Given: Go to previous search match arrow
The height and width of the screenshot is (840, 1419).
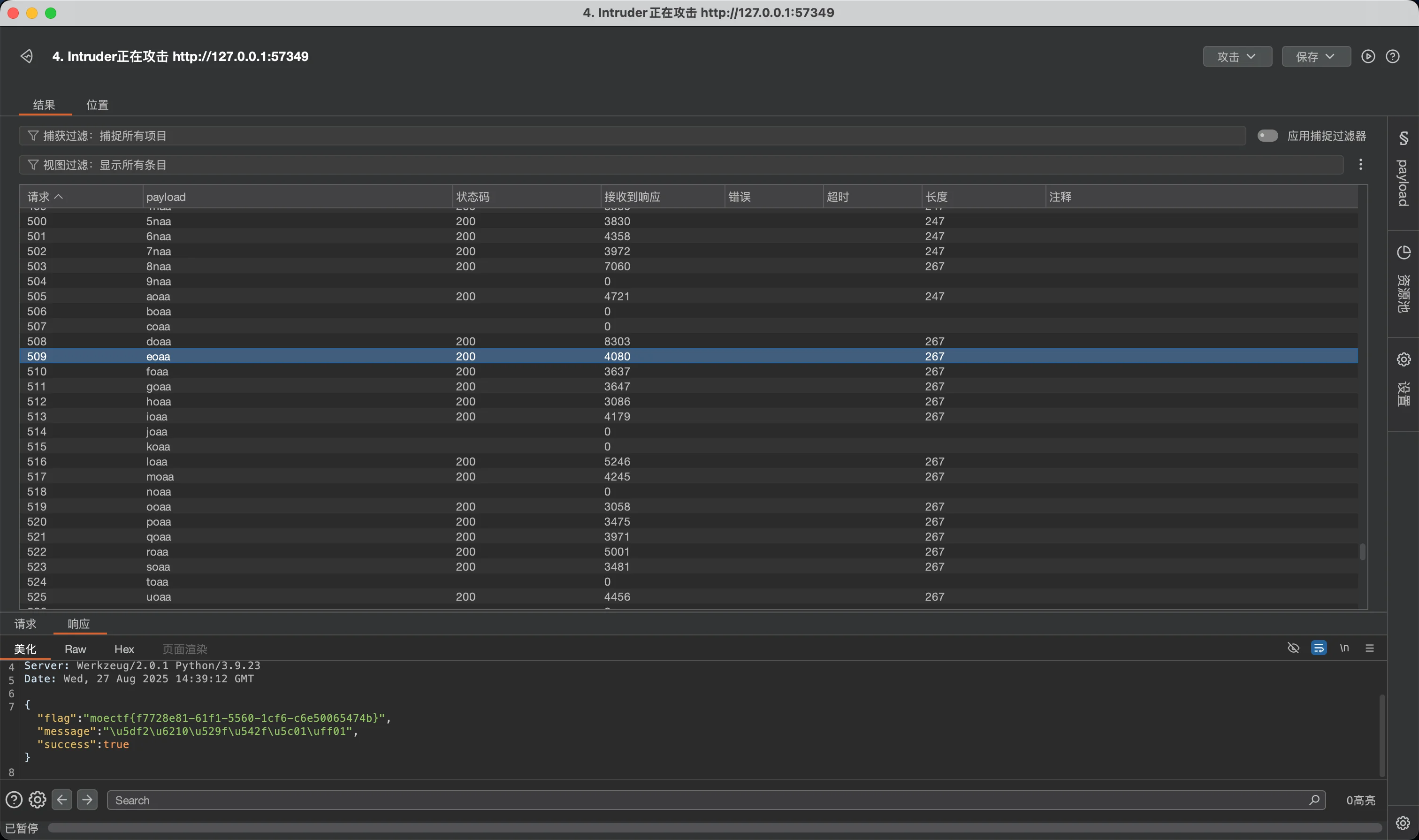Looking at the screenshot, I should pyautogui.click(x=62, y=799).
